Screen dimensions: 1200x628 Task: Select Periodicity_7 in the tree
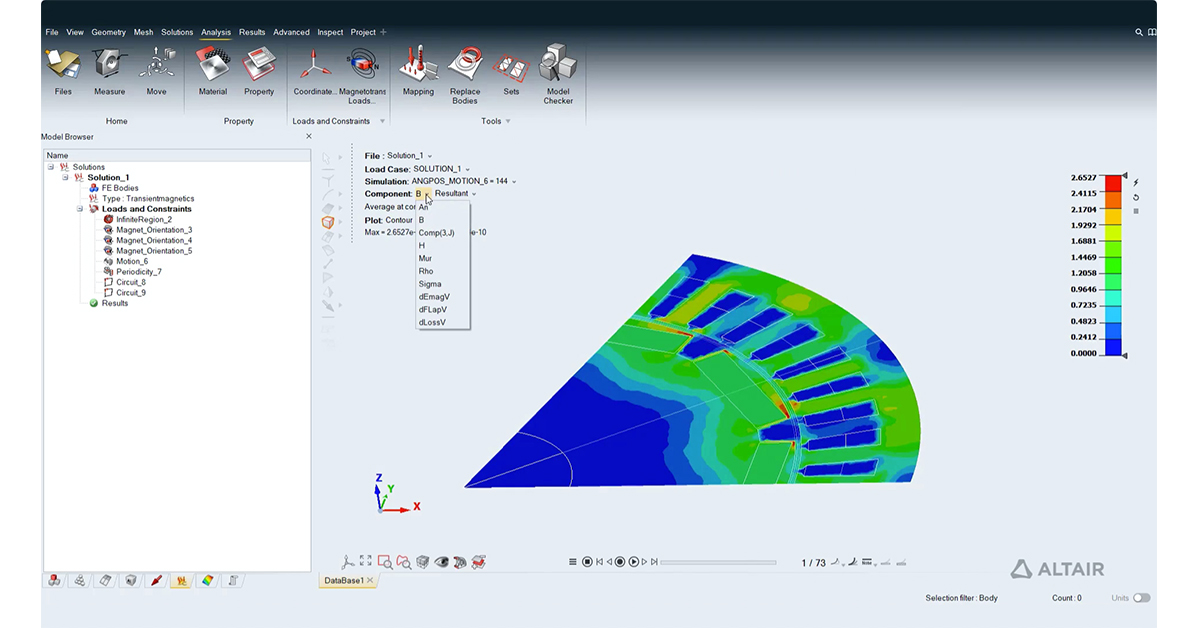pos(138,272)
